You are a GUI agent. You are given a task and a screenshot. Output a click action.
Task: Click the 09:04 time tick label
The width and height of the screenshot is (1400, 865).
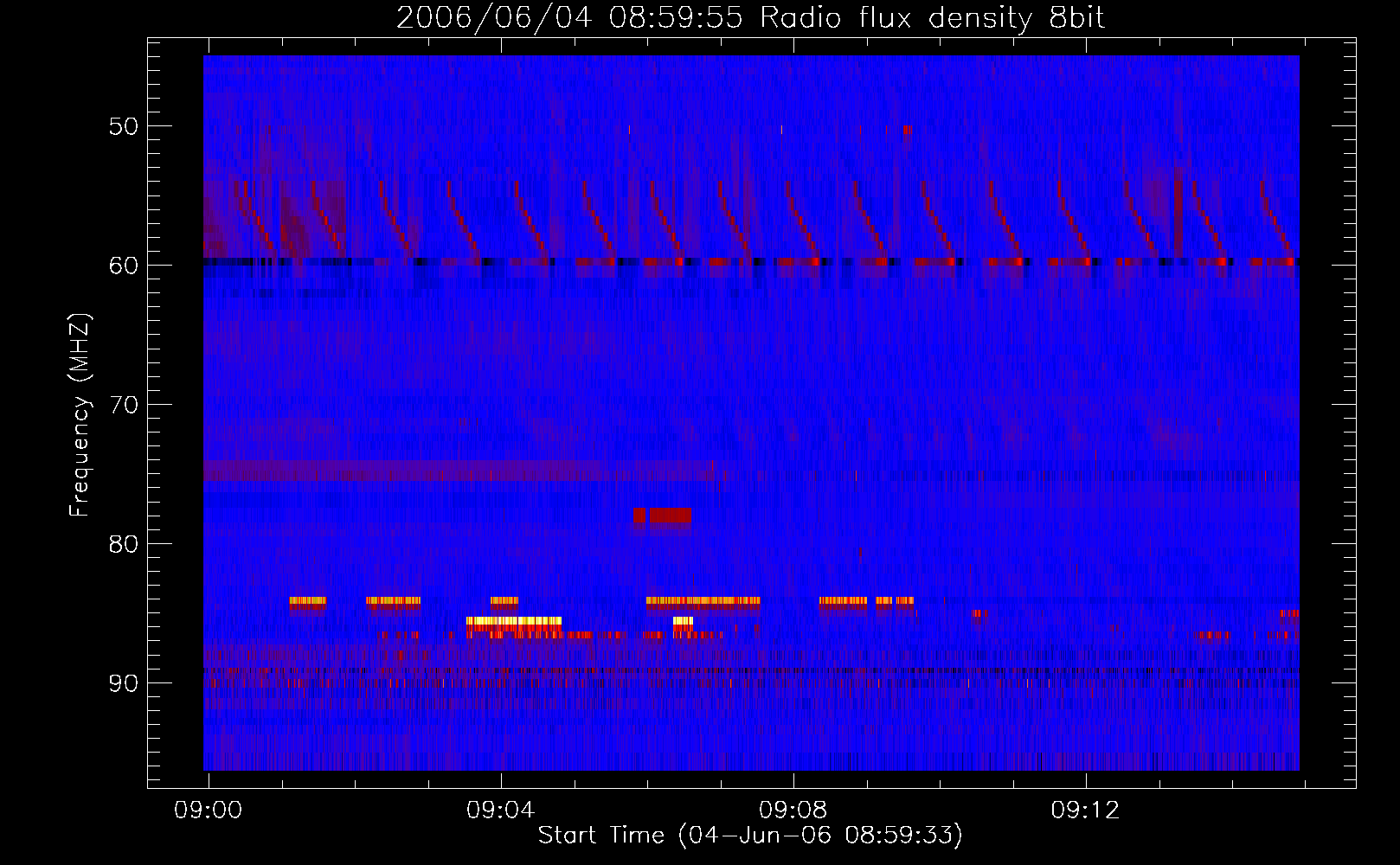500,811
